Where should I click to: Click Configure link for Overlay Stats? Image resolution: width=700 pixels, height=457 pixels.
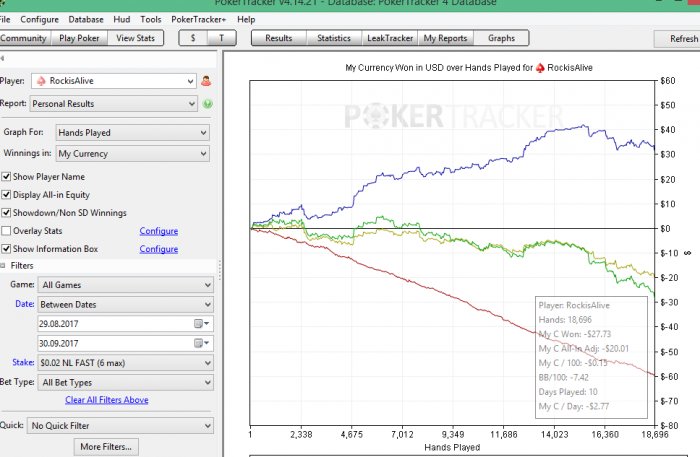pos(158,231)
